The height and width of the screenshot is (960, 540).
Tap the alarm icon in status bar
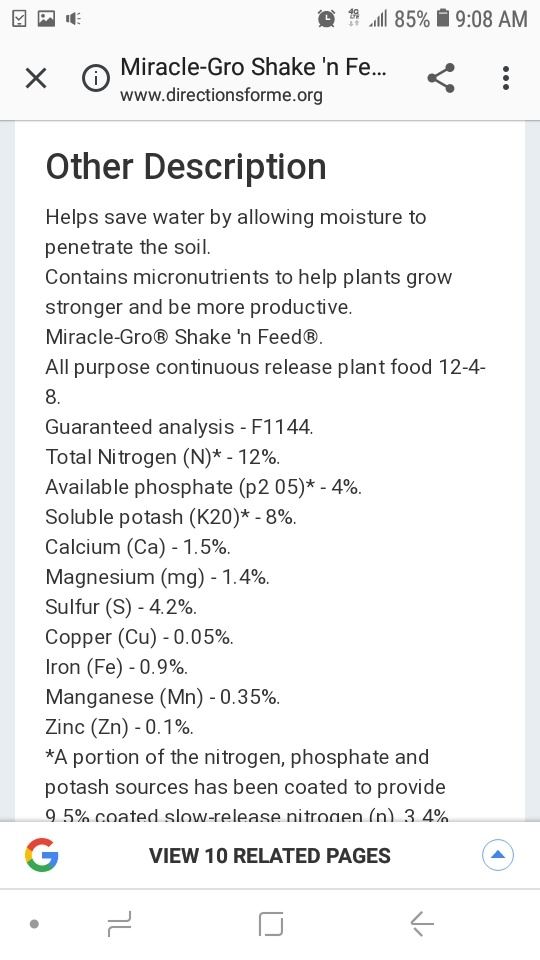coord(326,19)
